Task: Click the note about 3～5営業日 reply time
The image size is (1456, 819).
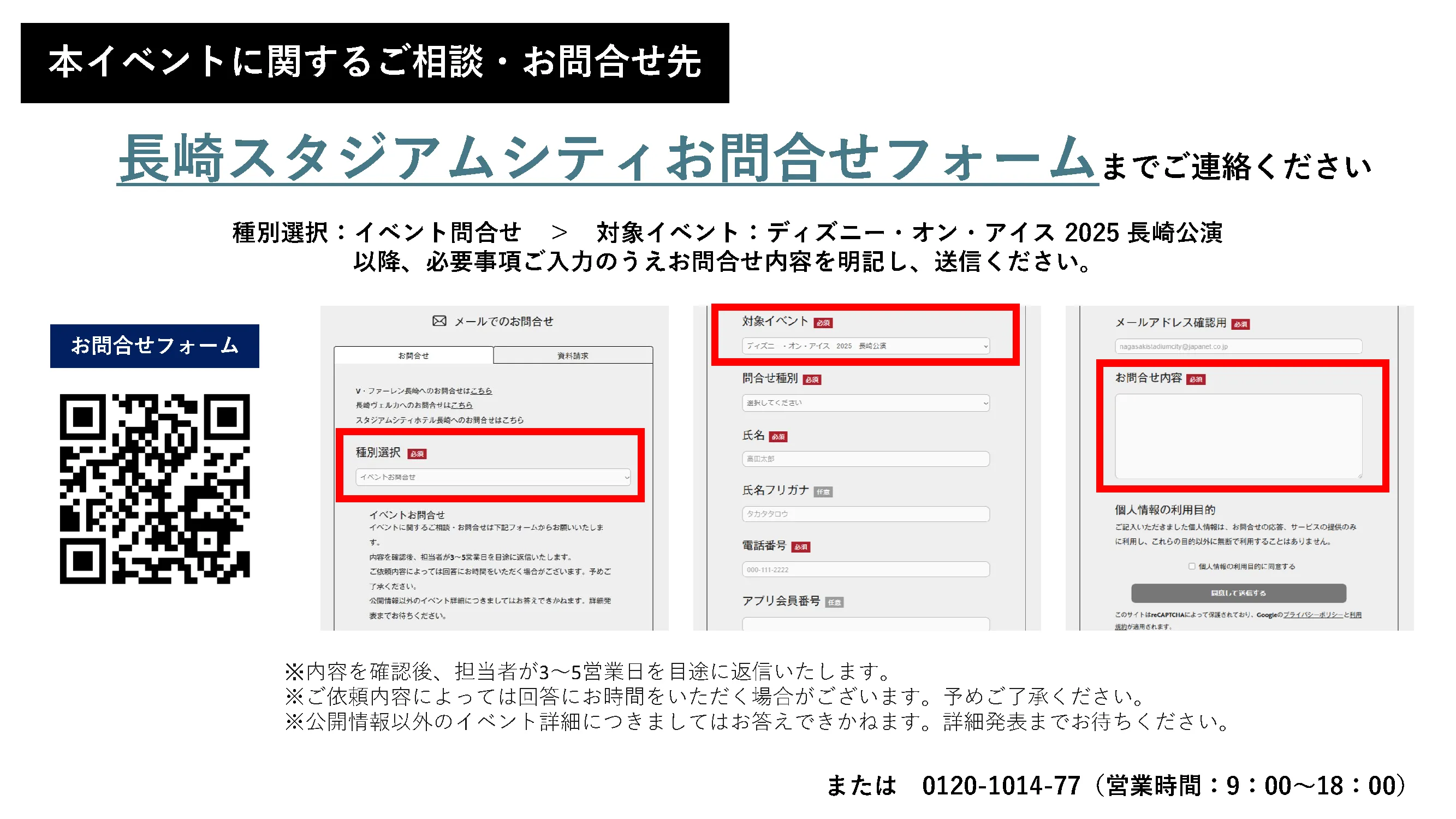Action: pyautogui.click(x=588, y=672)
